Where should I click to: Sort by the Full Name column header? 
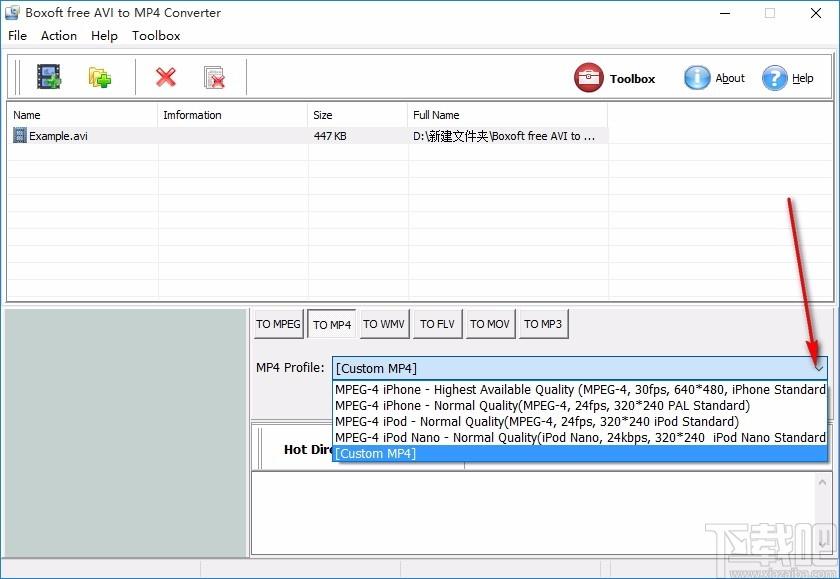point(507,115)
